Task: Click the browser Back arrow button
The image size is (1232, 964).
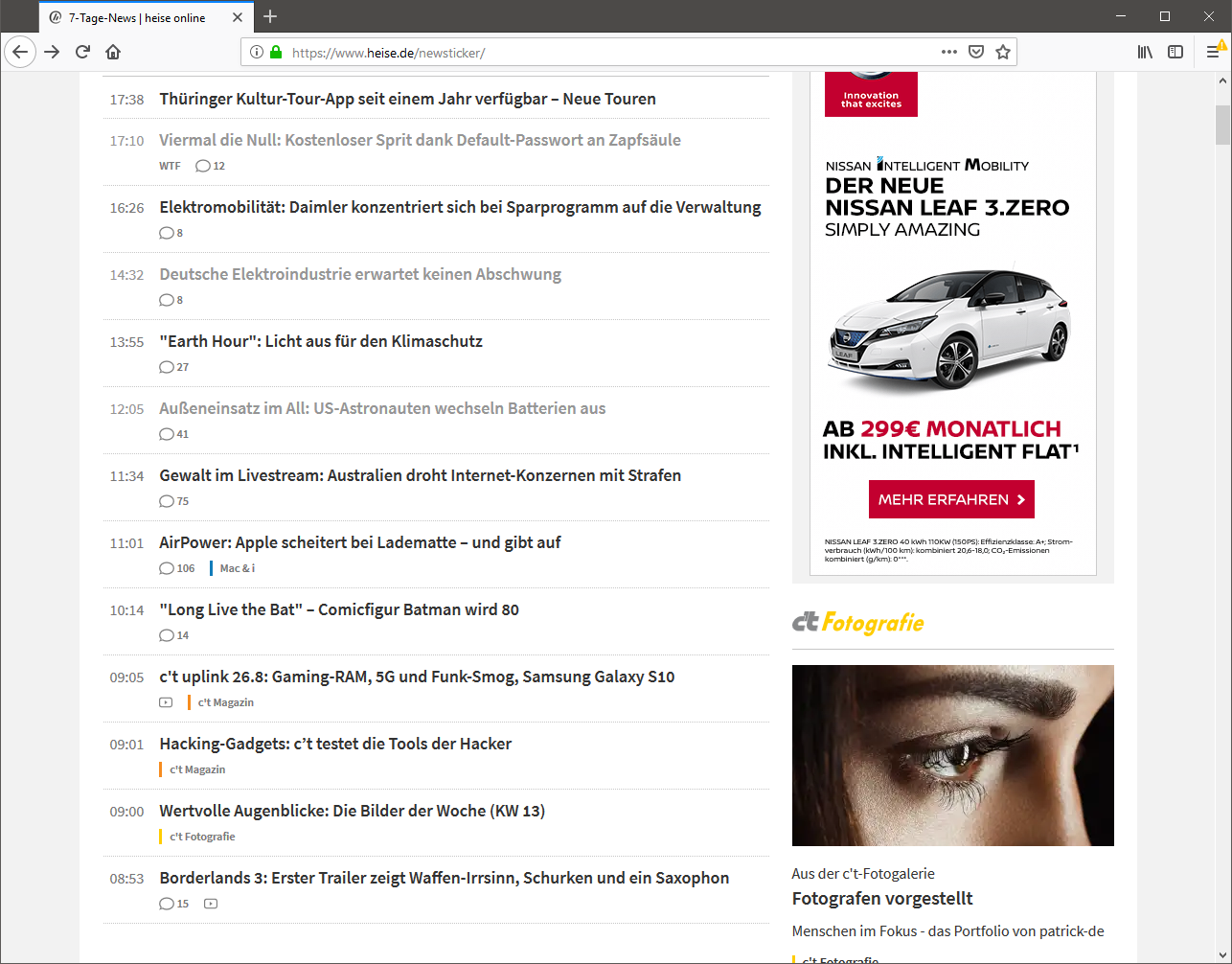Action: [x=20, y=52]
